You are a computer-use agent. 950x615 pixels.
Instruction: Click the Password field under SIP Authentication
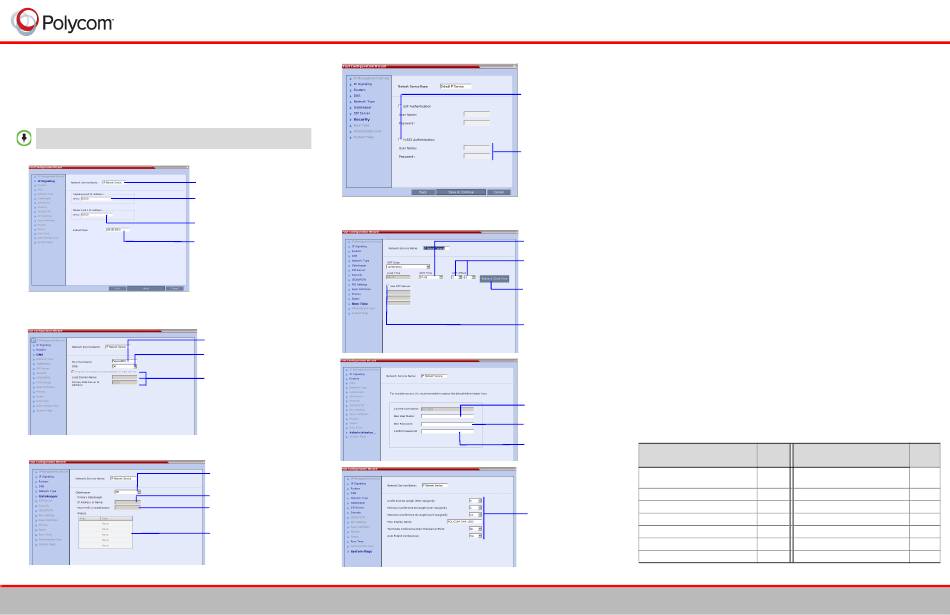click(x=477, y=122)
